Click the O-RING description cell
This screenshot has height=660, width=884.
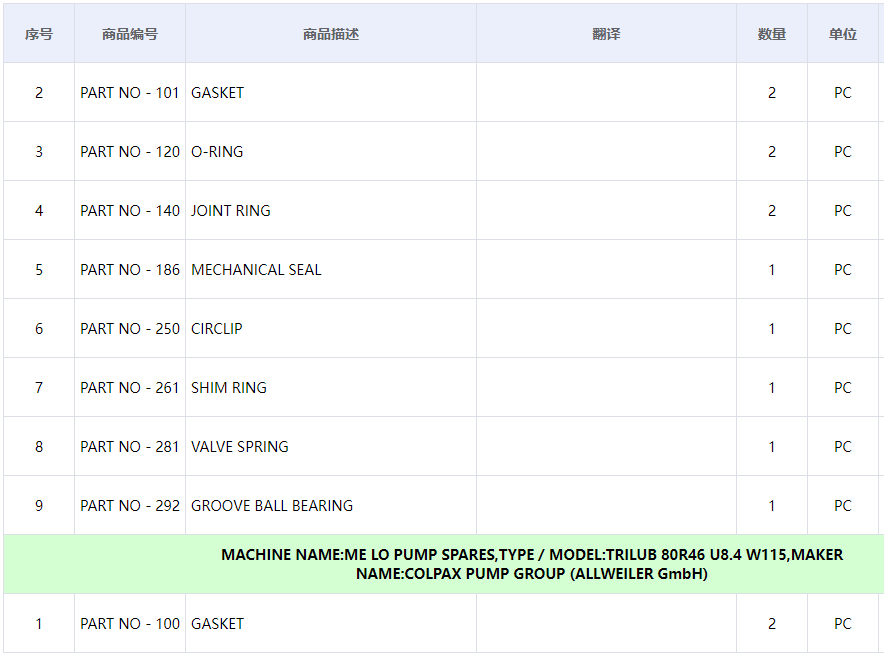(217, 152)
